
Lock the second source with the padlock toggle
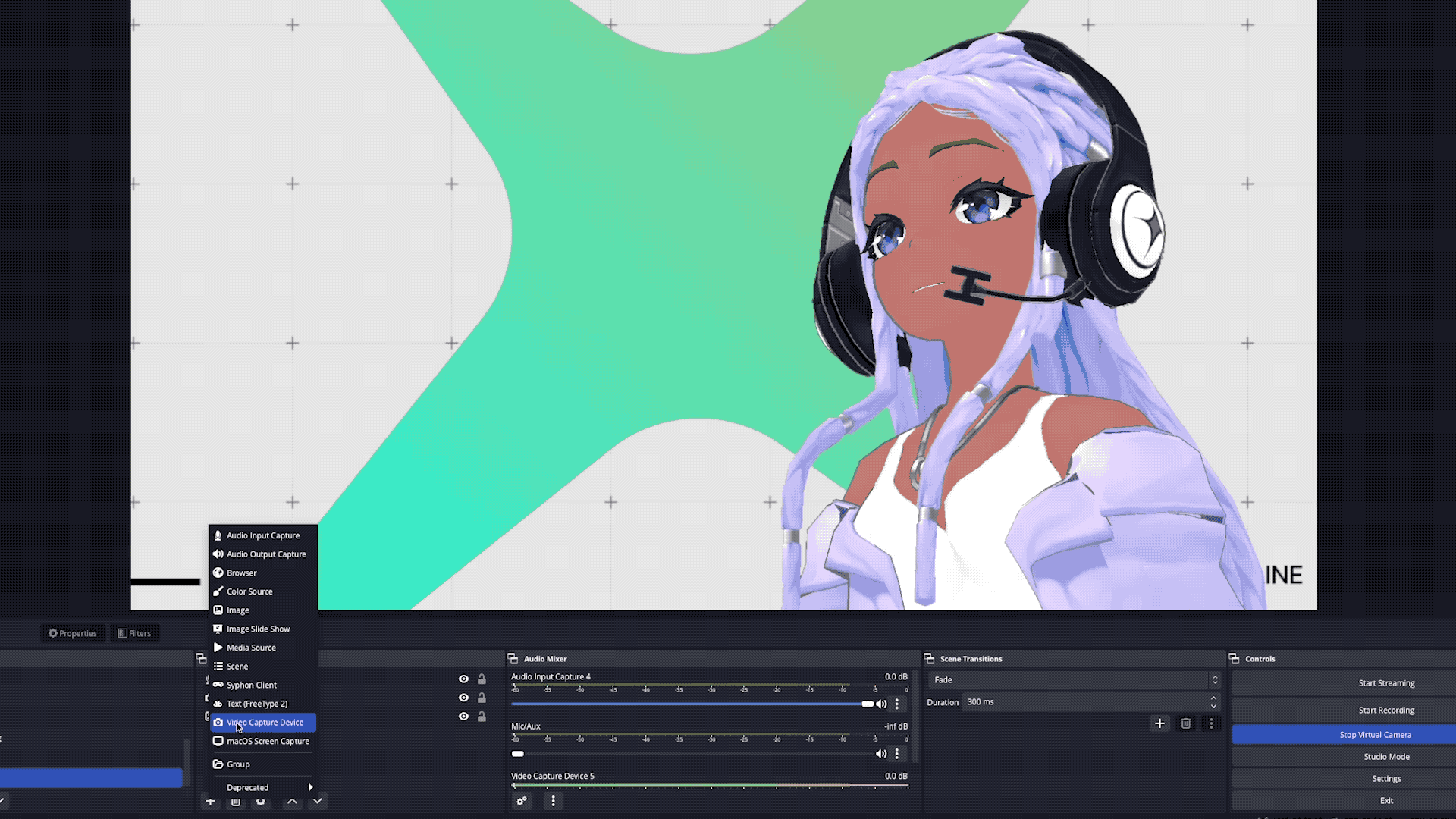tap(482, 698)
